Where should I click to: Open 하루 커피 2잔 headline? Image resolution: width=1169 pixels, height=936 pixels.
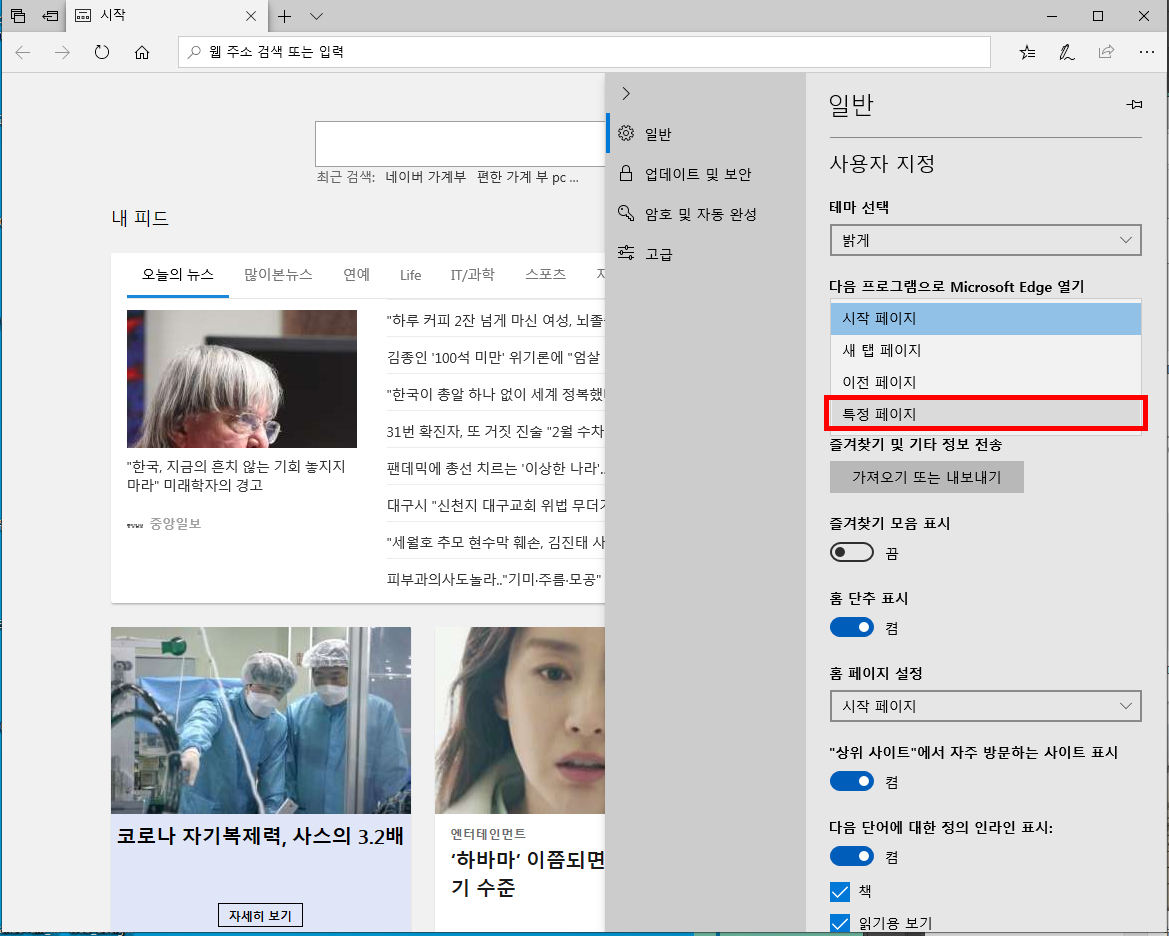[x=495, y=321]
